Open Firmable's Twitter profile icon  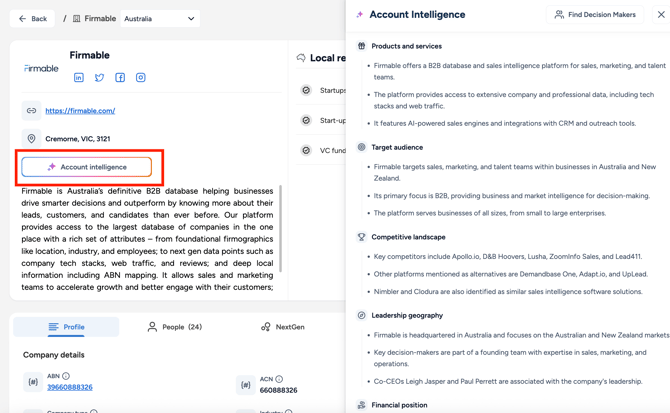[99, 77]
